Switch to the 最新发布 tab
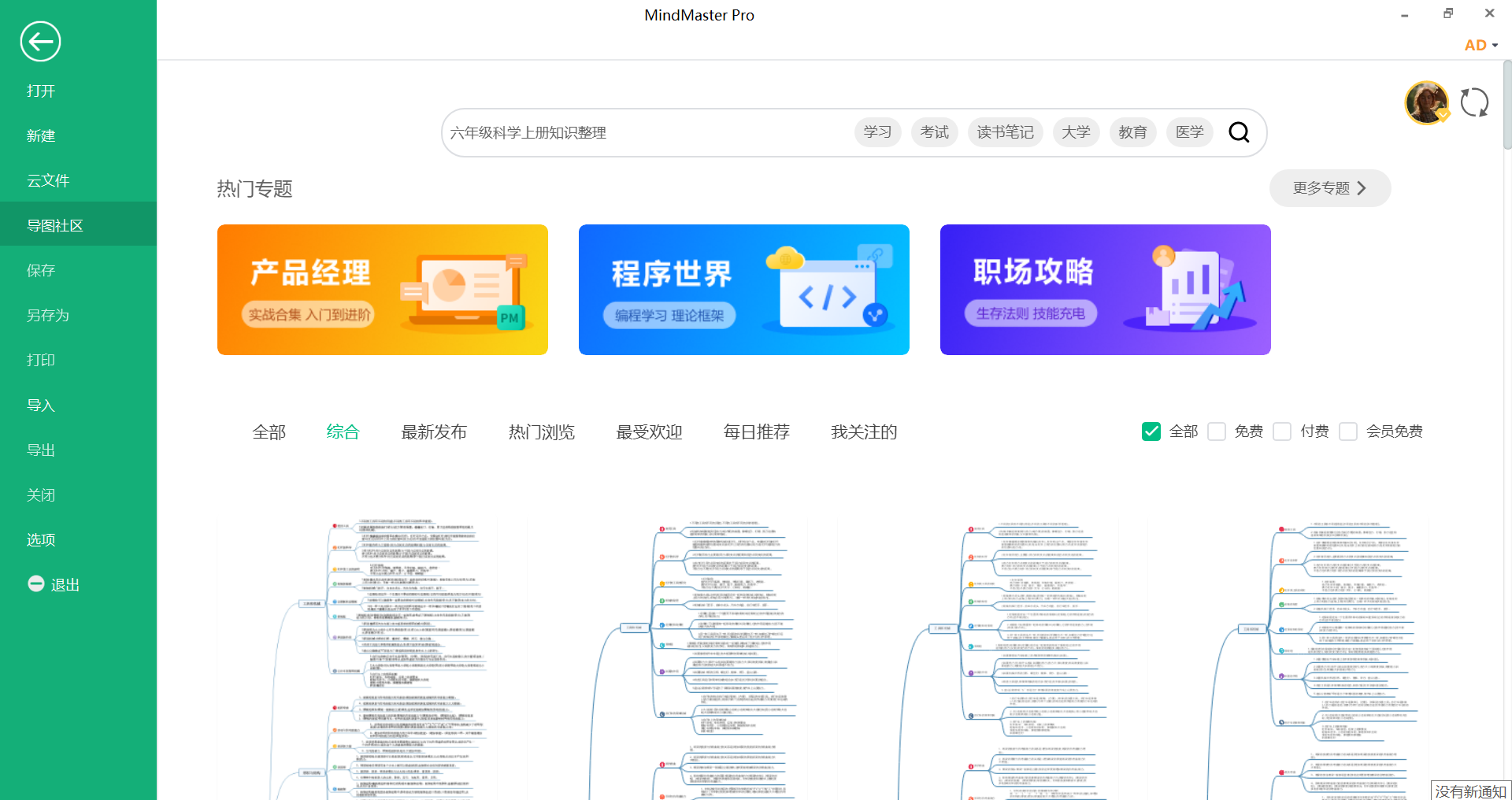The height and width of the screenshot is (800, 1512). (x=434, y=431)
